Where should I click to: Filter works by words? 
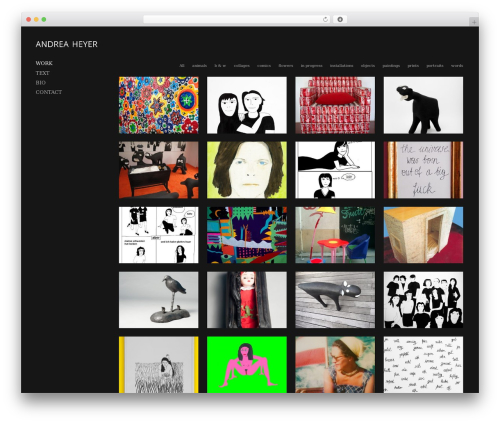click(457, 66)
